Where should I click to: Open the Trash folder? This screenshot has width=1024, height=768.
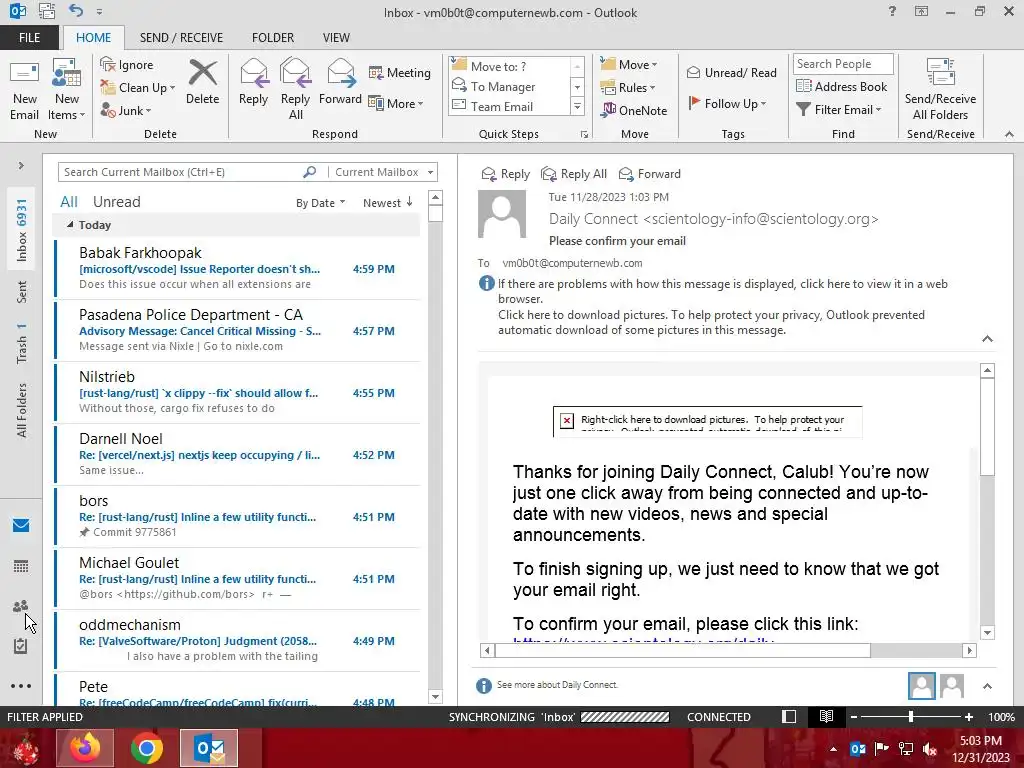21,342
